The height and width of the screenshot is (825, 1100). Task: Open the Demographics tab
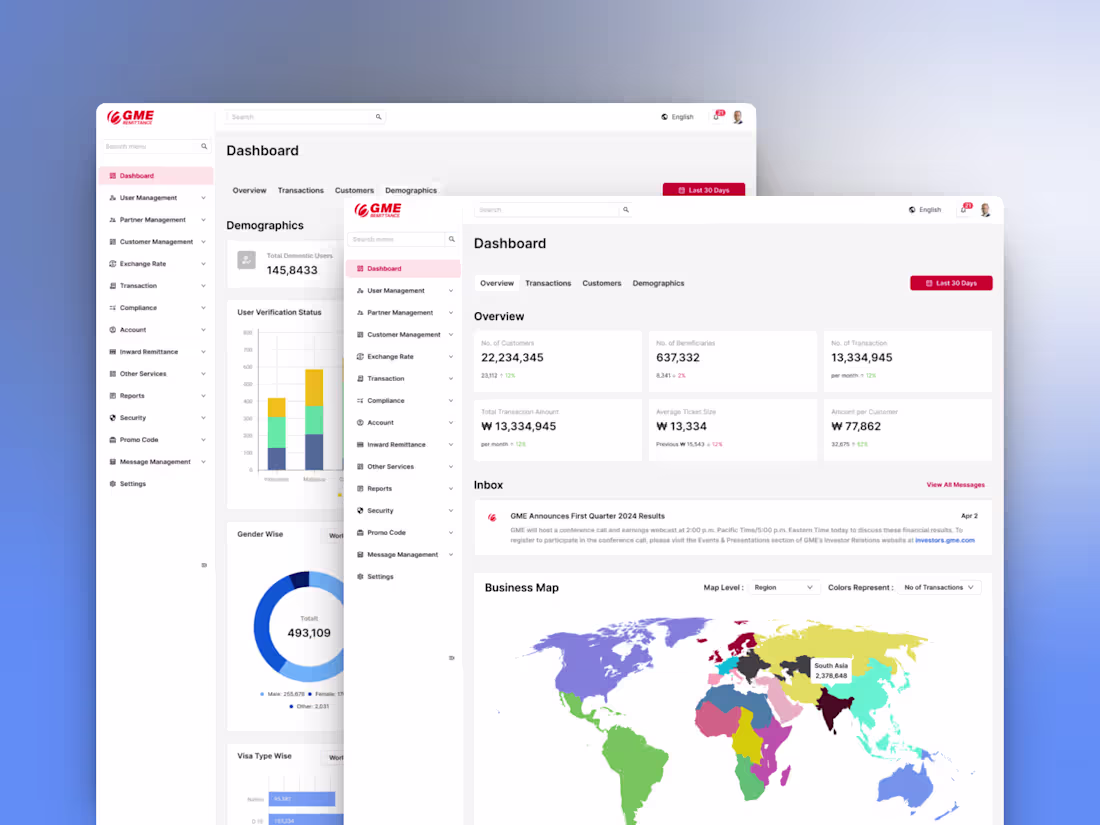pos(658,283)
